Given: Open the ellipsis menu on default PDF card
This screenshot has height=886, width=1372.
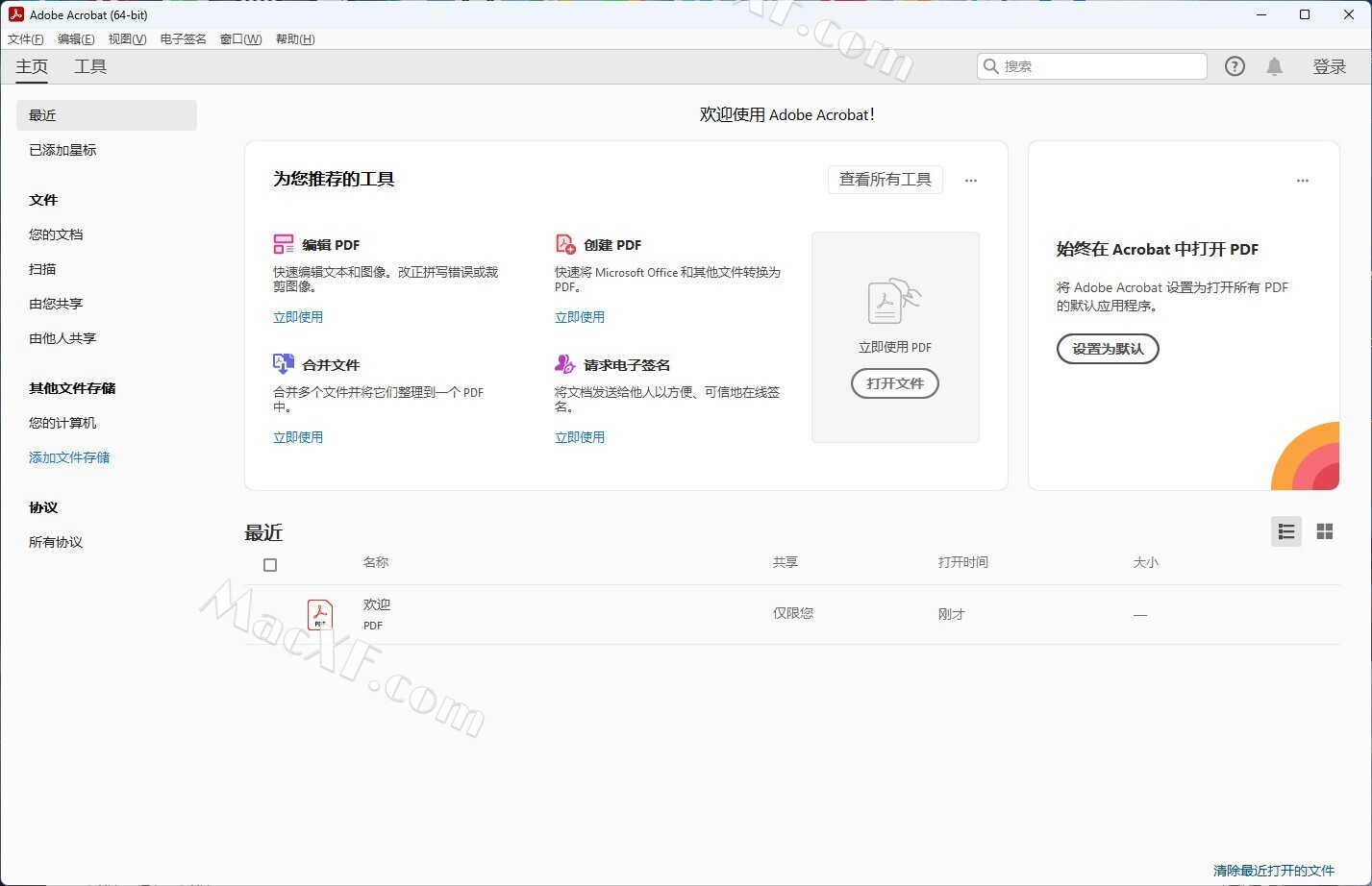Looking at the screenshot, I should [1303, 180].
